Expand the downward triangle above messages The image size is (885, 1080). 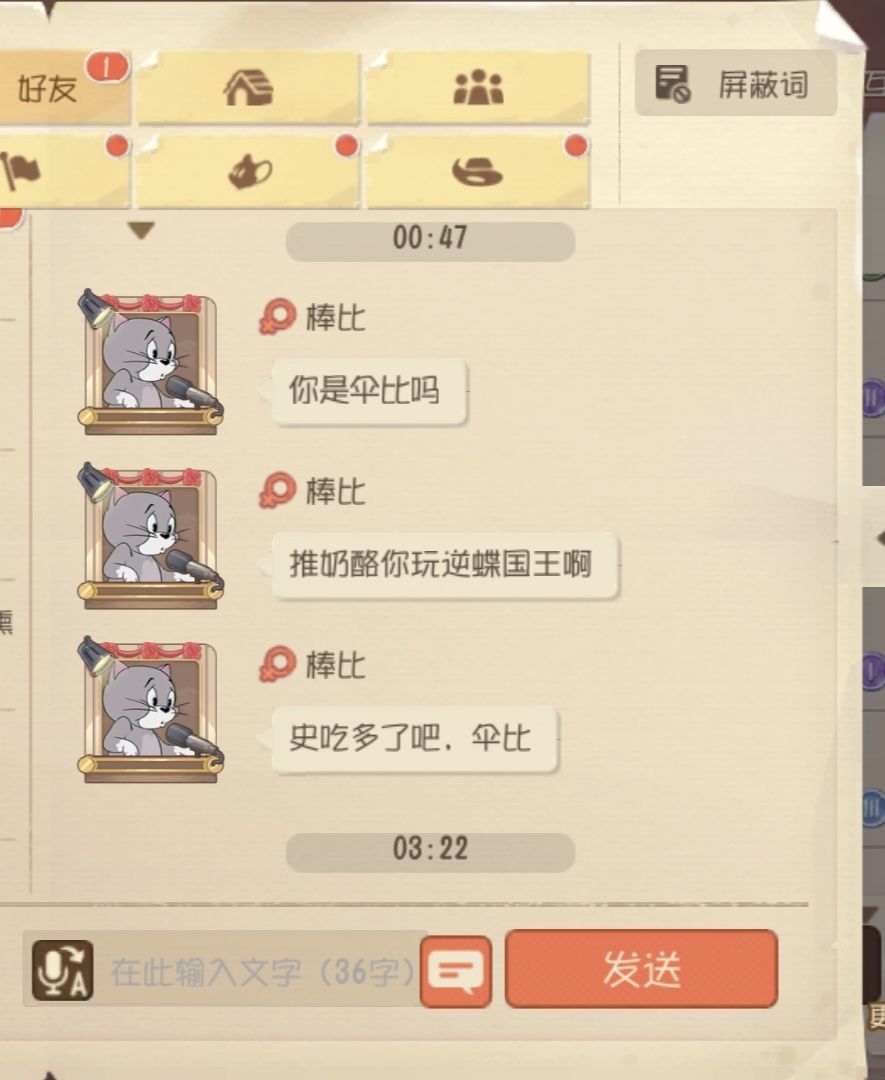tap(141, 230)
